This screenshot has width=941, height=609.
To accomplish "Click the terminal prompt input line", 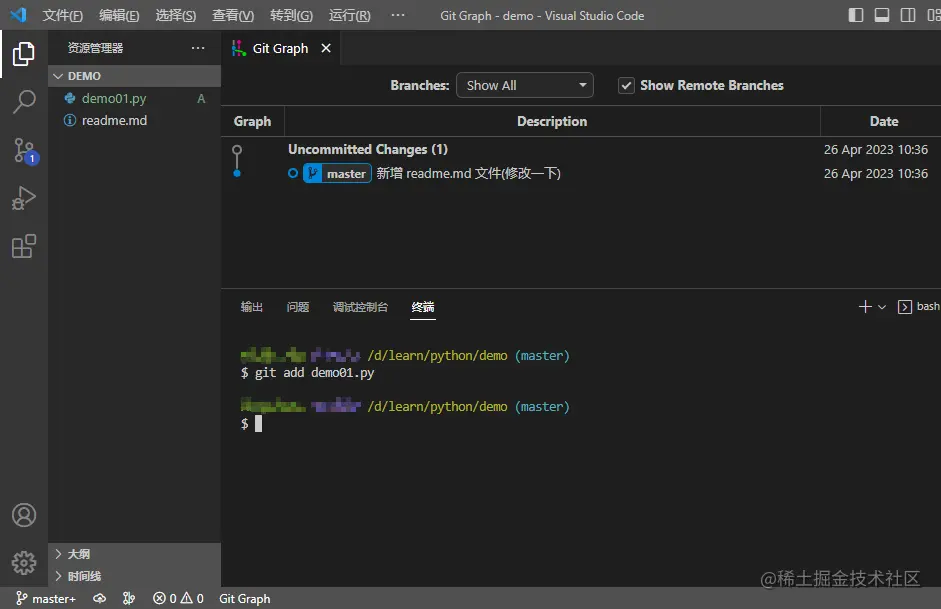I will 251,424.
